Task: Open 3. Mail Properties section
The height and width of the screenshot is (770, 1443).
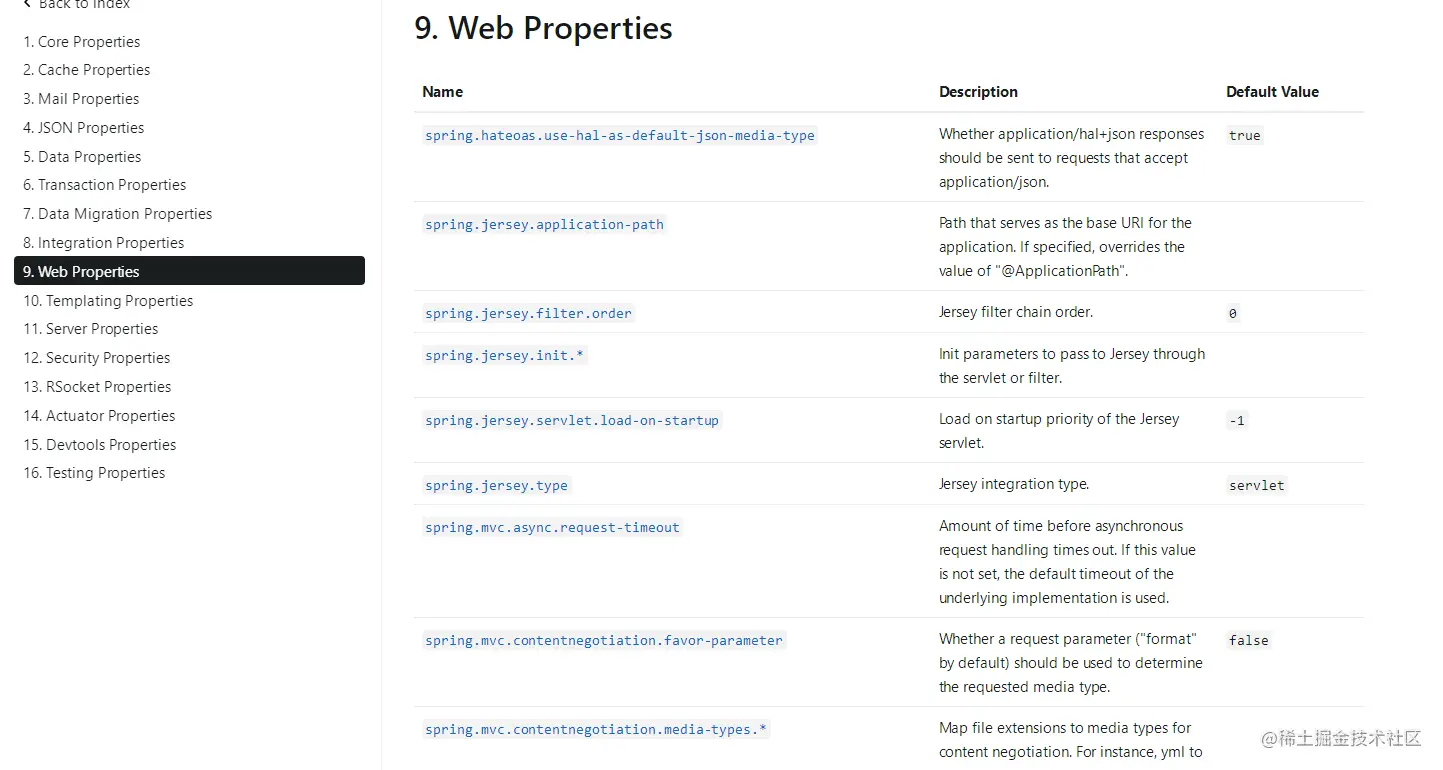Action: (81, 99)
